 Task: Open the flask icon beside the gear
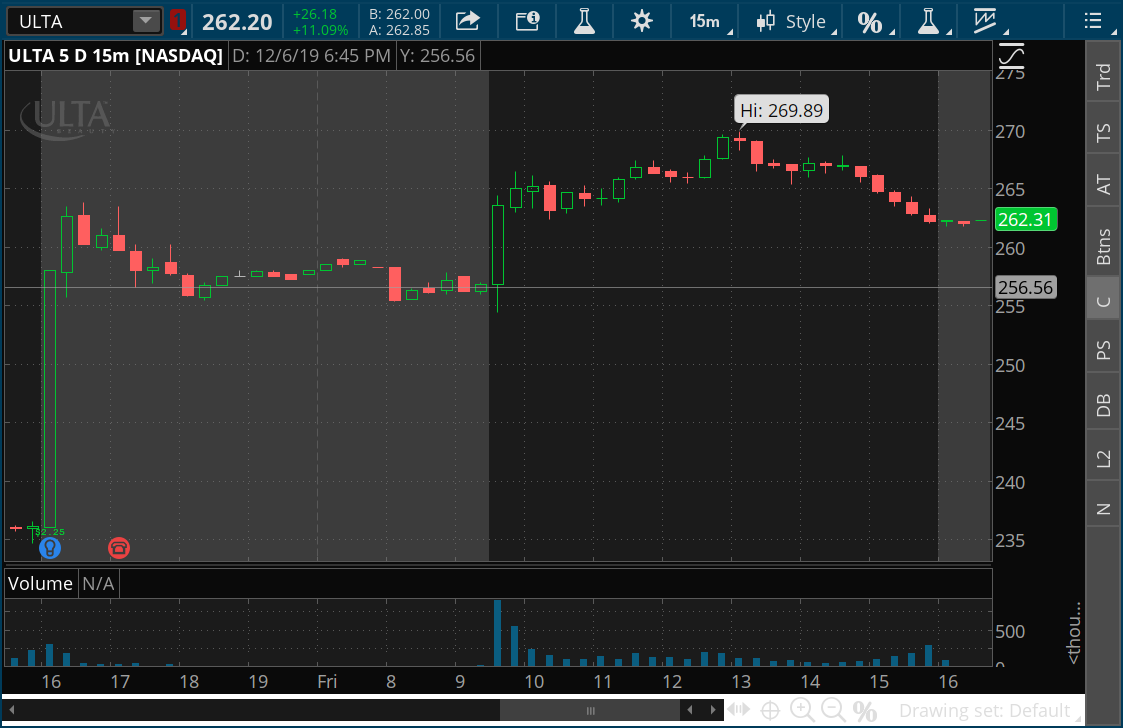pos(584,21)
